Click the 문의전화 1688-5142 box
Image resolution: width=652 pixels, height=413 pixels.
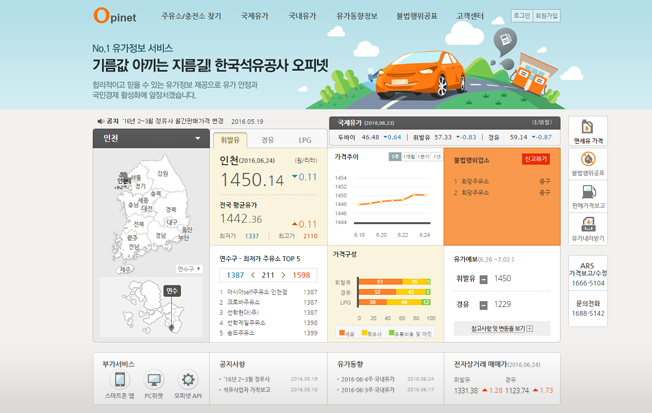pos(588,309)
